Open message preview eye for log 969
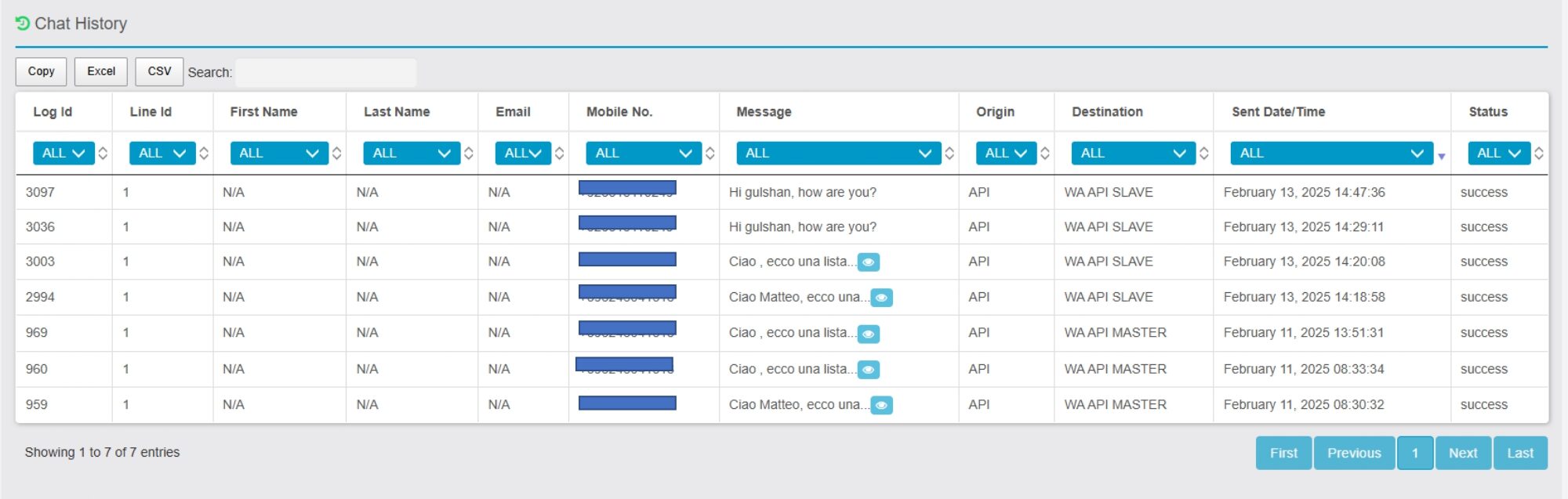Screen dimensions: 1568x499 coord(868,334)
